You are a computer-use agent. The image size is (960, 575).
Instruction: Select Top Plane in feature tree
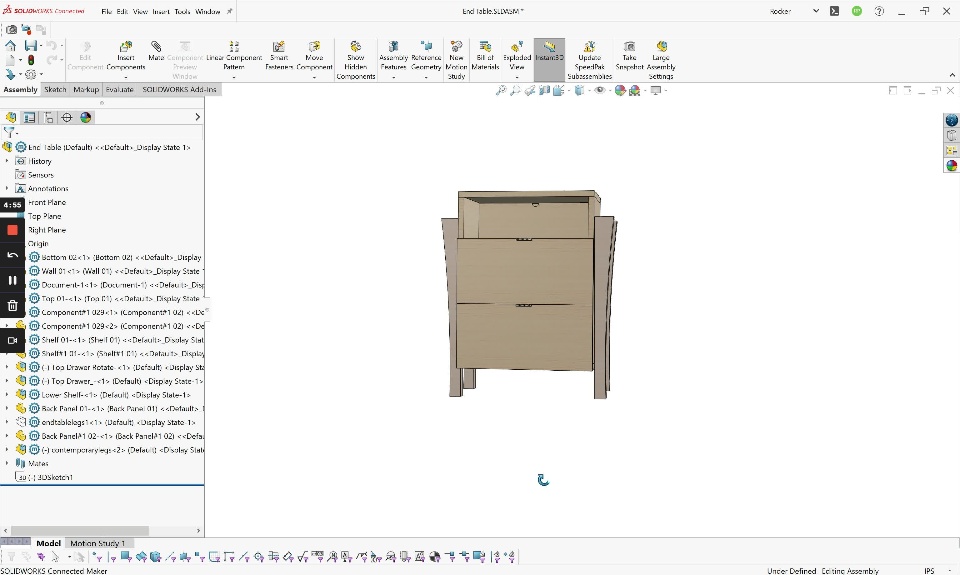[x=44, y=216]
